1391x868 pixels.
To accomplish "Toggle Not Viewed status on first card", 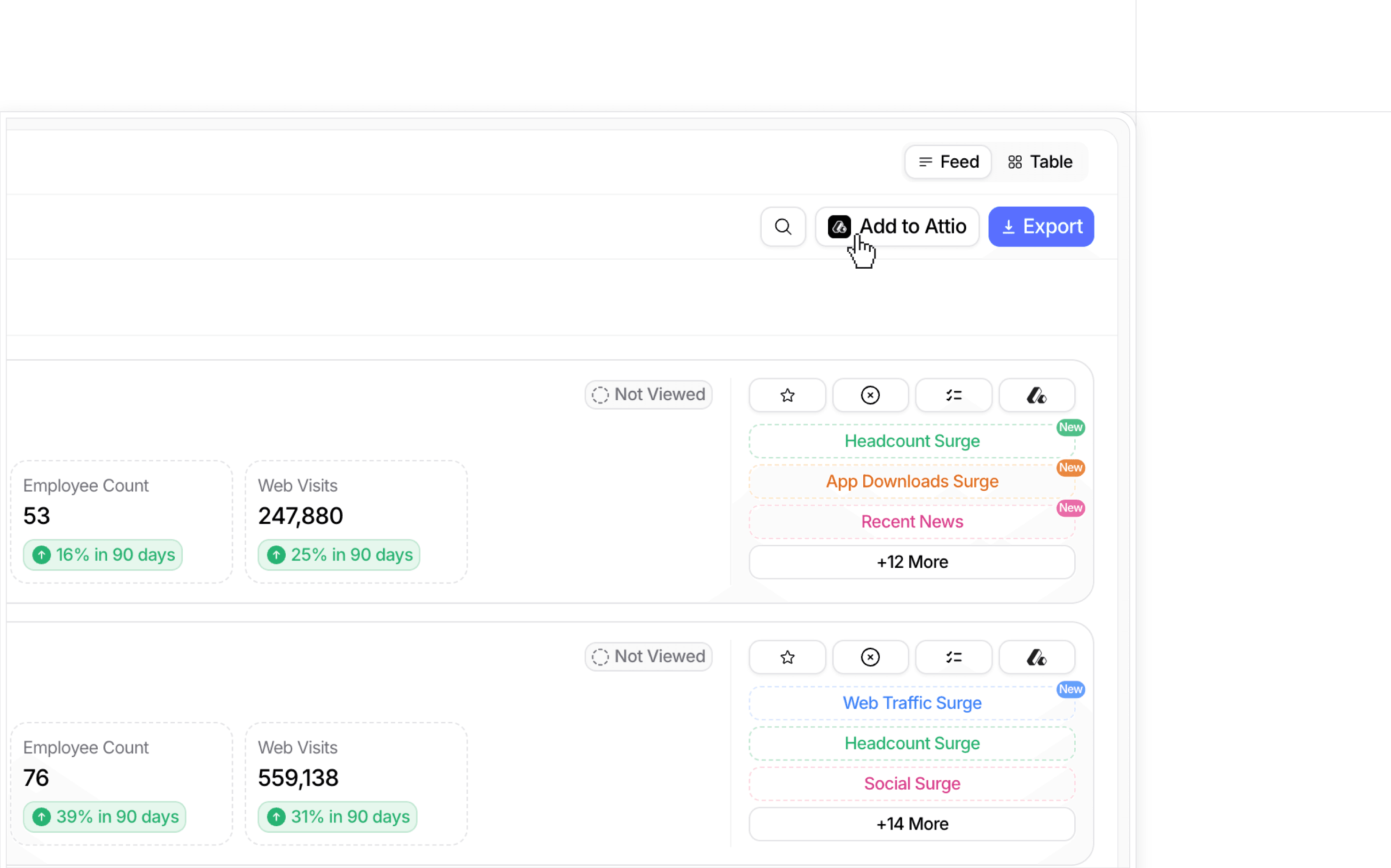I will click(x=649, y=395).
